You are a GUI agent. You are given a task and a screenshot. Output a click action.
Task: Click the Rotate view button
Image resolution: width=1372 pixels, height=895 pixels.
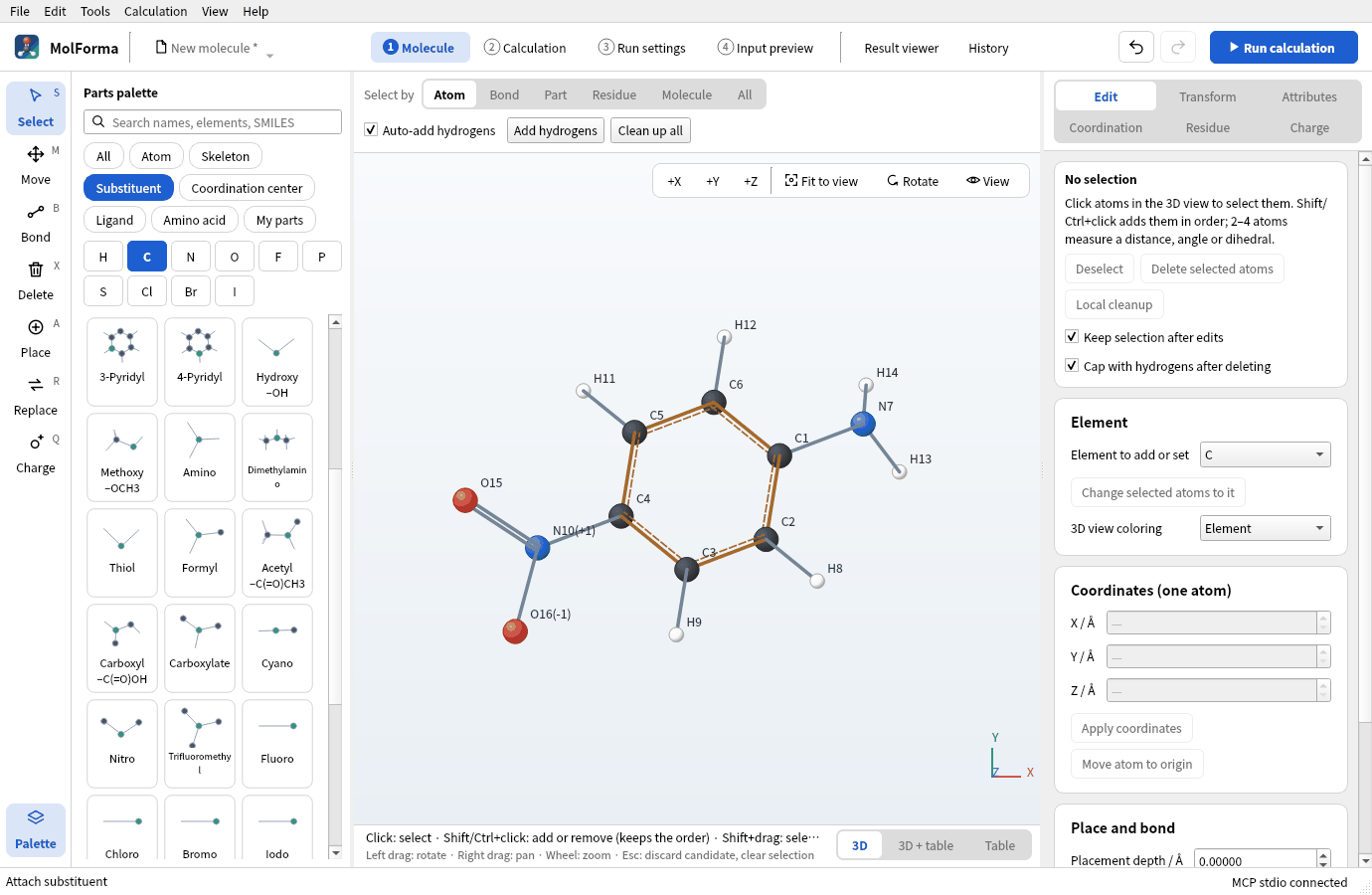coord(913,181)
